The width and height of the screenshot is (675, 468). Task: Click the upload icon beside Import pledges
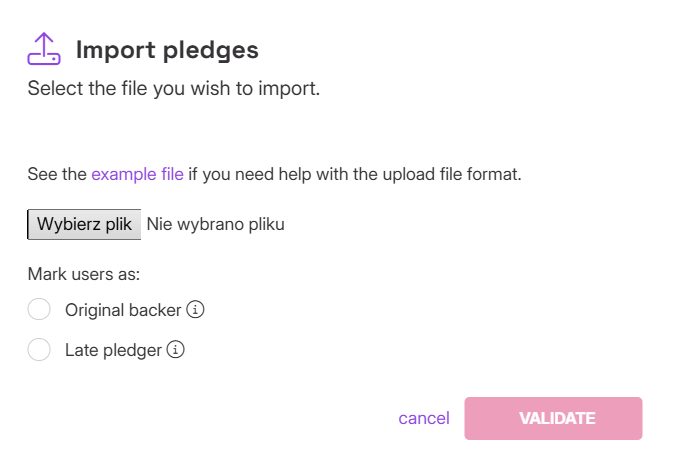(43, 48)
